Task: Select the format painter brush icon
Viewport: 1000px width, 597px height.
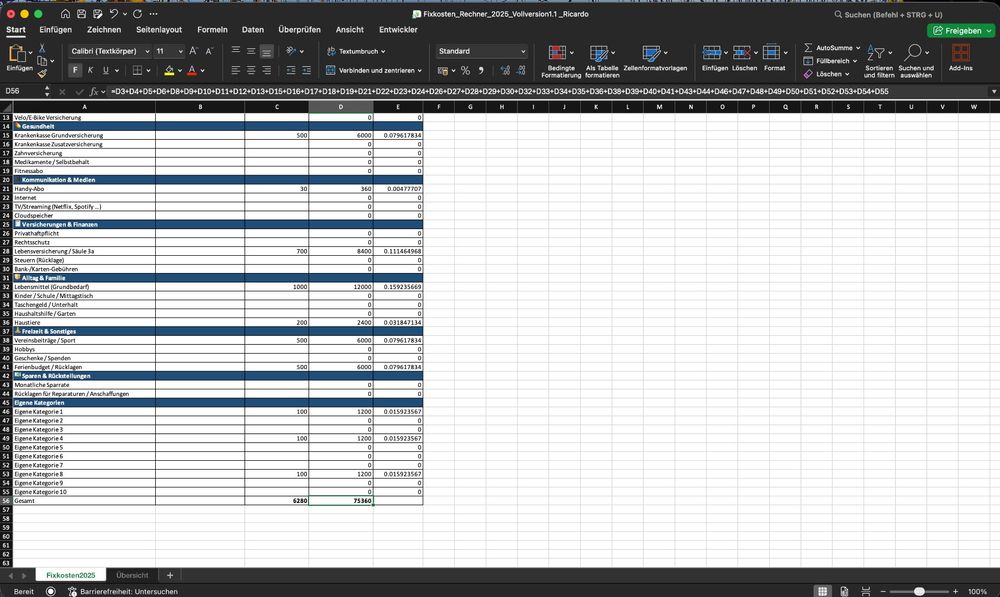Action: 42,73
